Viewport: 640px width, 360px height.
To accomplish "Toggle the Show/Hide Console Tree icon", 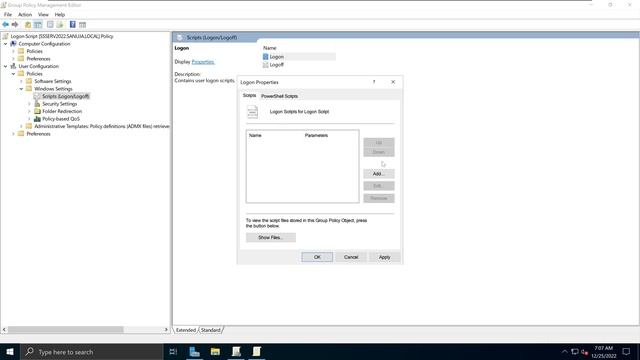I will [x=38, y=24].
